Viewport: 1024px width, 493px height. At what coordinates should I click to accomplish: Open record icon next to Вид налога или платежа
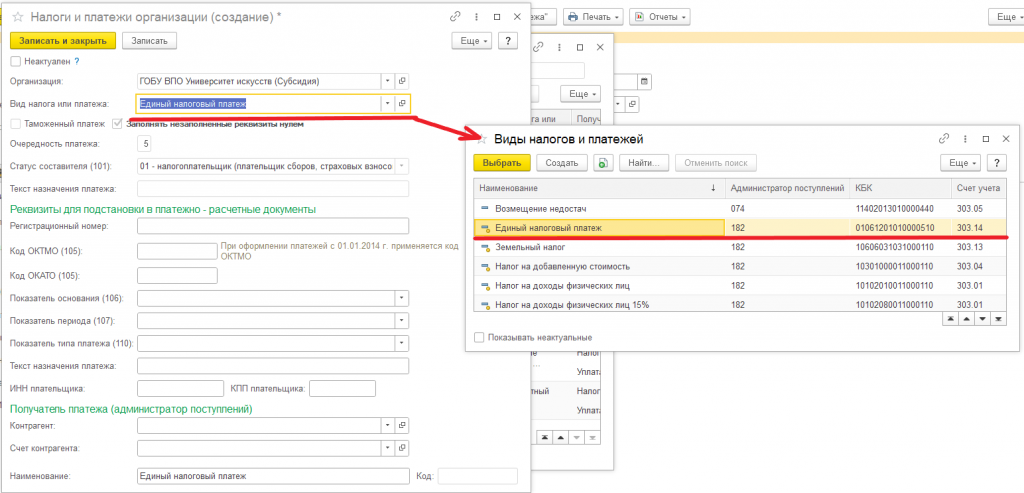click(402, 103)
